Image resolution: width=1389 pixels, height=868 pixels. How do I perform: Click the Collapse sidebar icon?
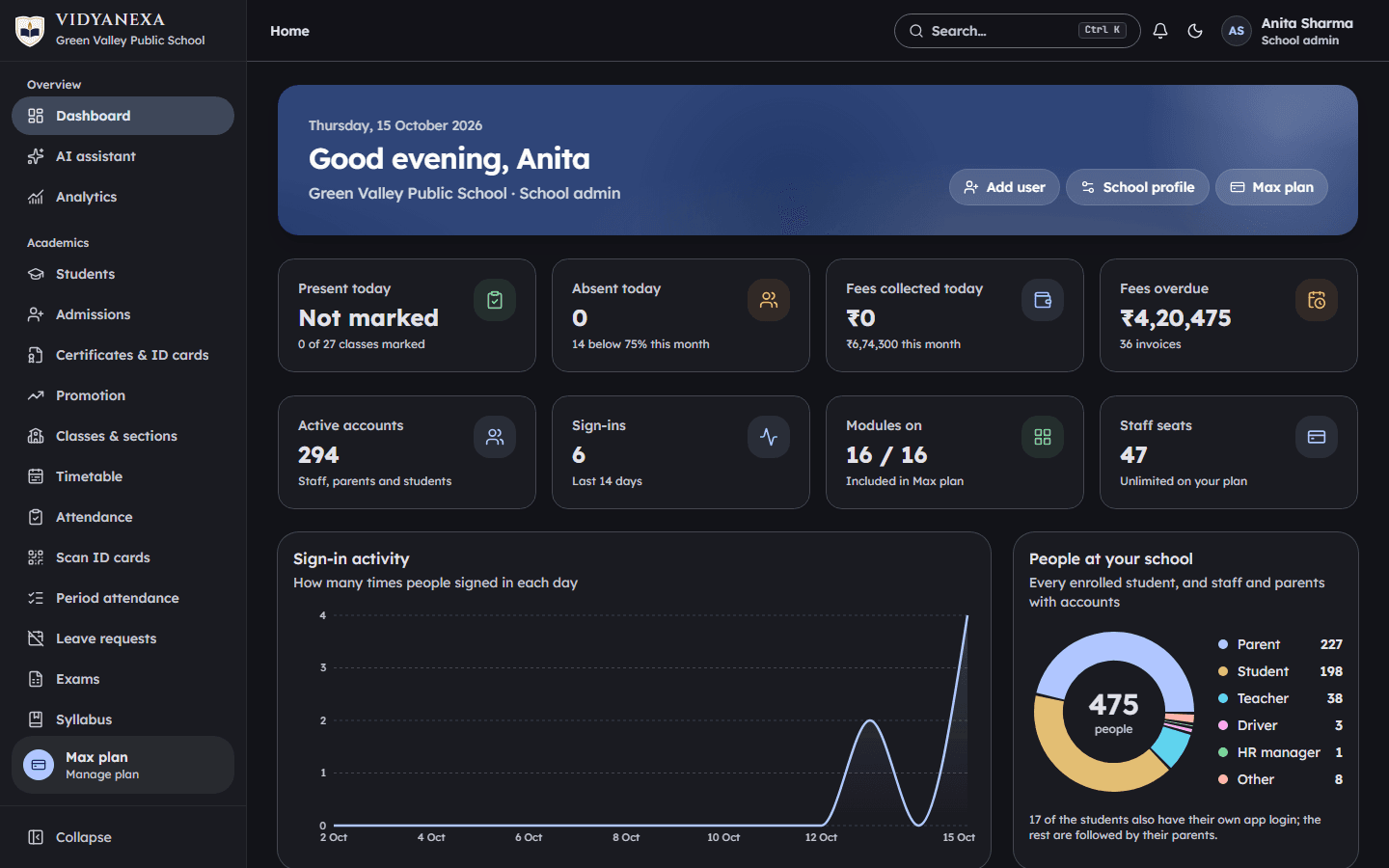pyautogui.click(x=36, y=837)
